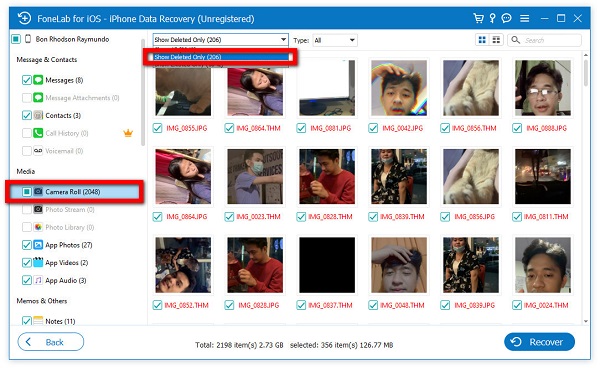Open the IMG_0023.THM thumbnail
The height and width of the screenshot is (368, 600).
255,176
